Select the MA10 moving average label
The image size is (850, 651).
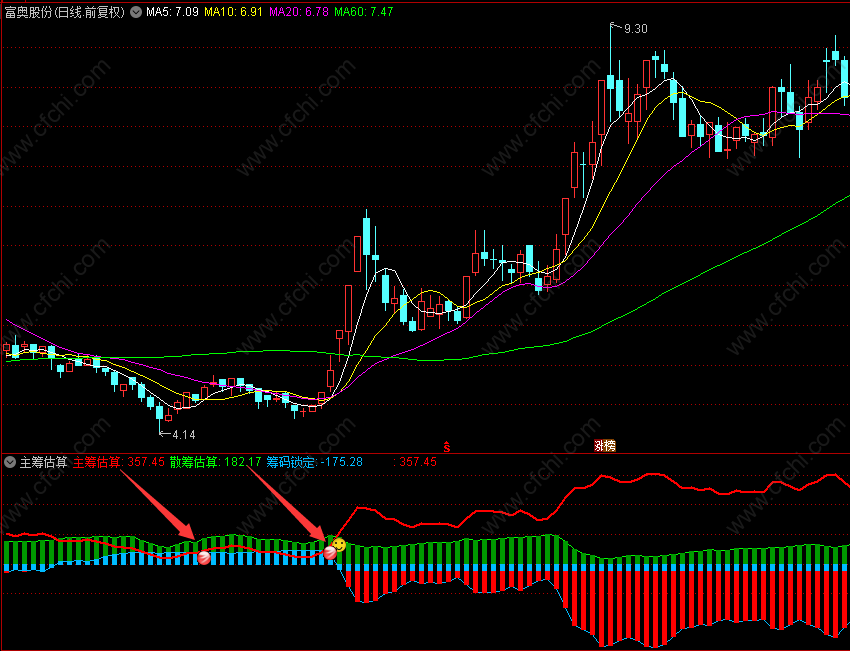[x=233, y=11]
